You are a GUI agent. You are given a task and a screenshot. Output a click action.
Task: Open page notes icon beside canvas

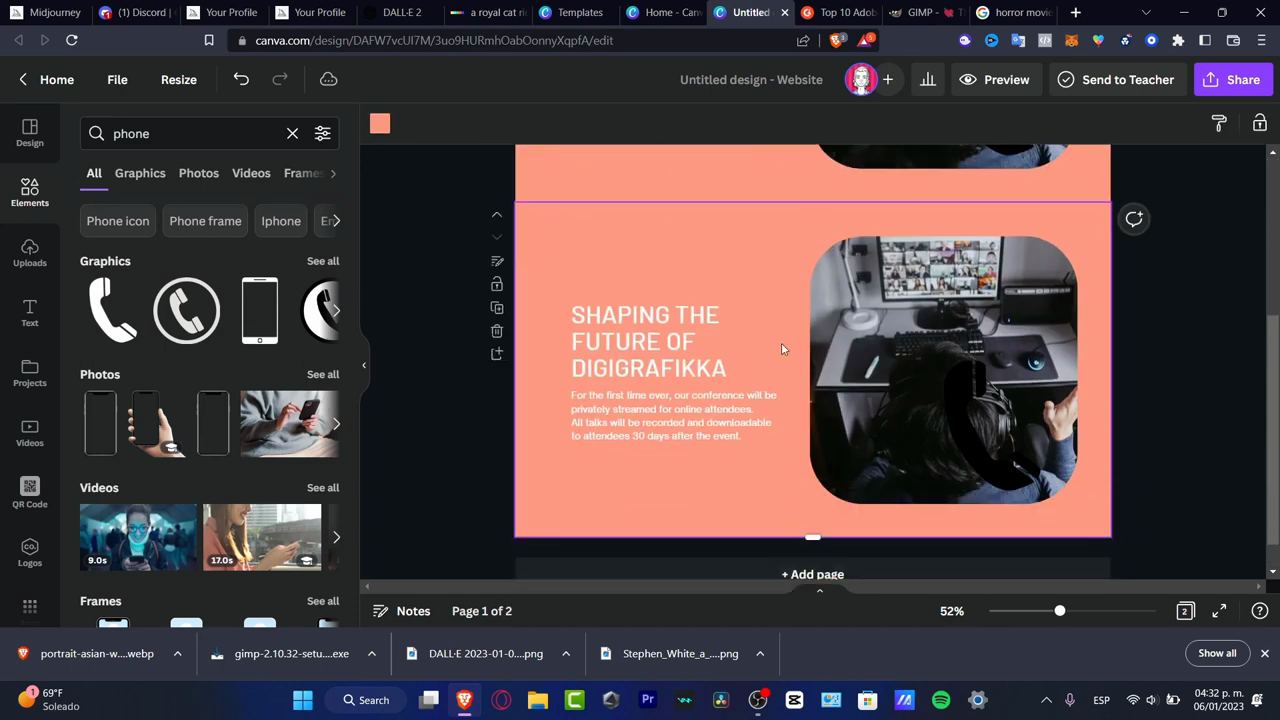(x=497, y=261)
